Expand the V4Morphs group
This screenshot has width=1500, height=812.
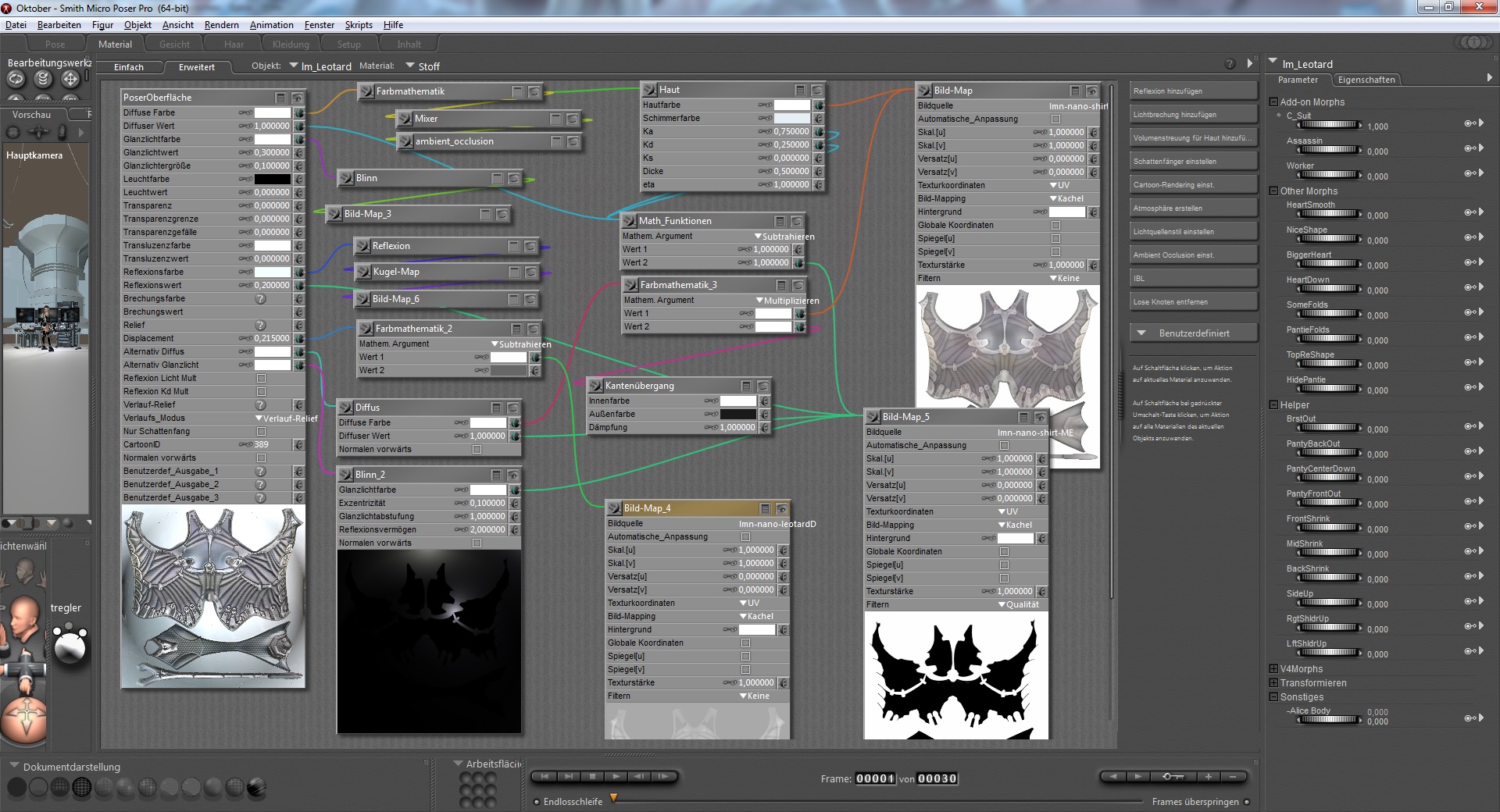point(1273,669)
